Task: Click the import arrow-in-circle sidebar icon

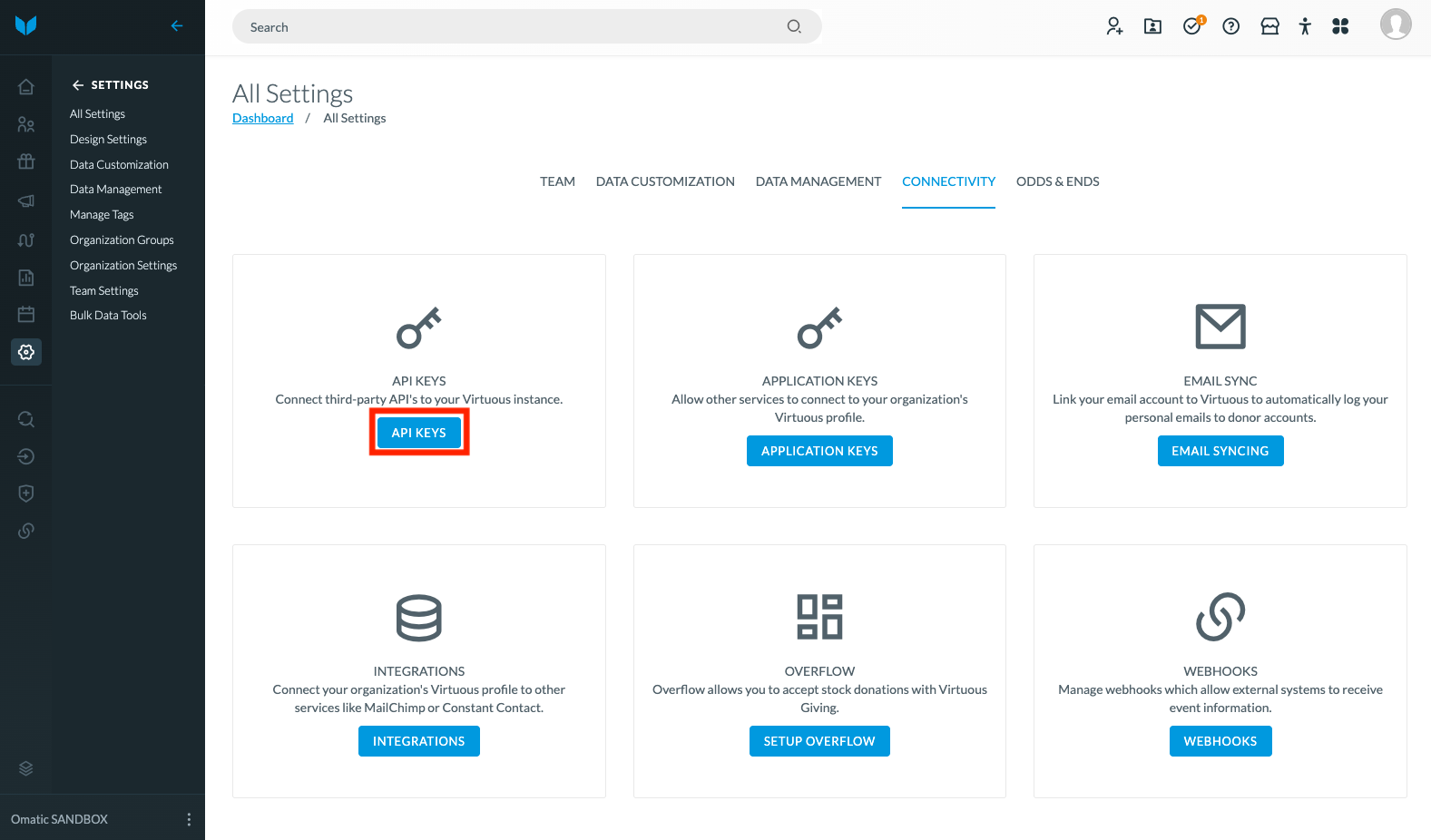Action: coord(26,456)
